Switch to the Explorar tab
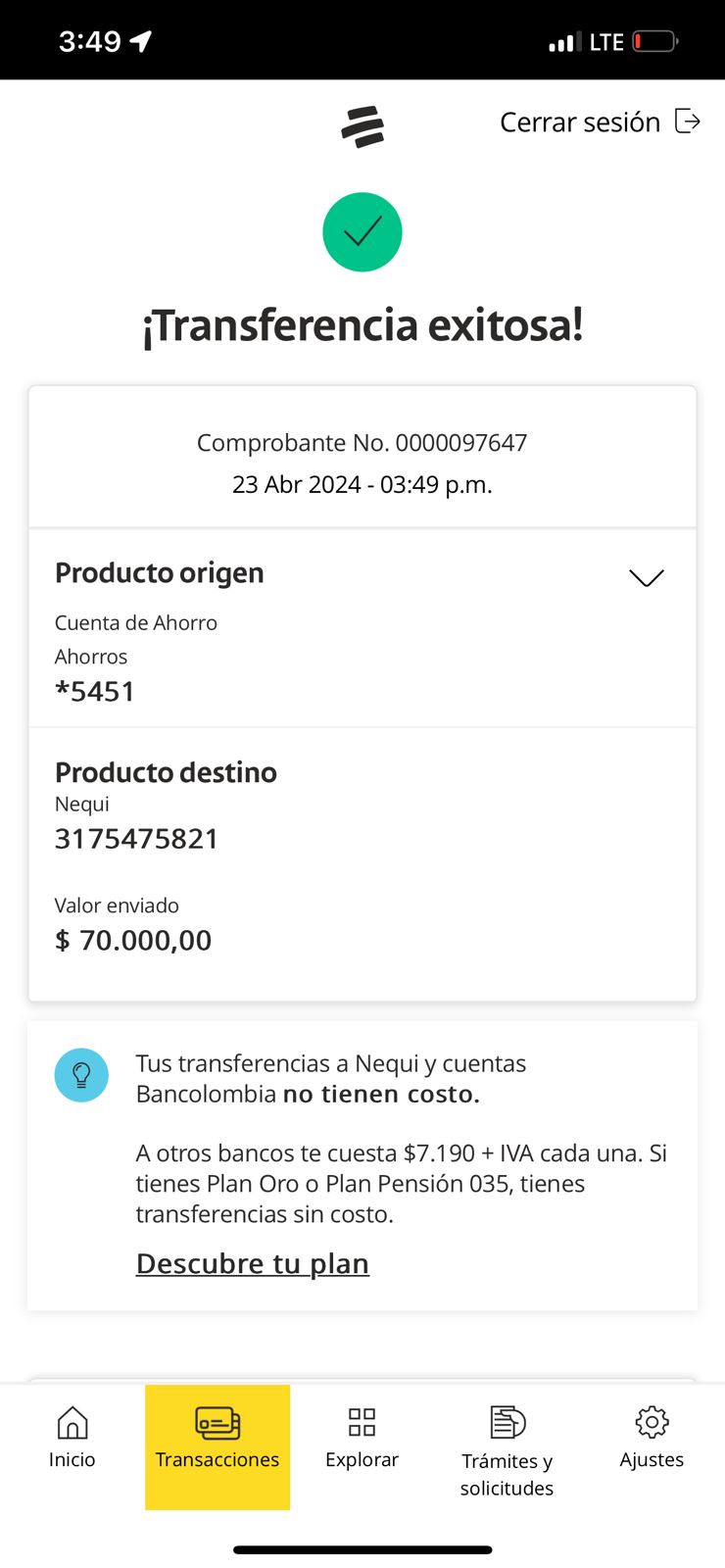The image size is (725, 1568). (x=362, y=1458)
